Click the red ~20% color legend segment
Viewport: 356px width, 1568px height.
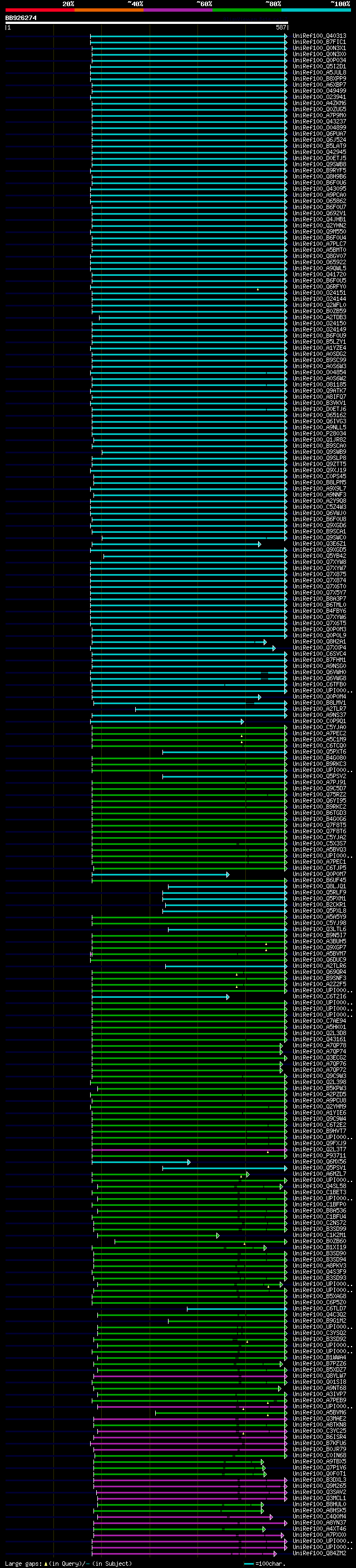click(x=39, y=10)
